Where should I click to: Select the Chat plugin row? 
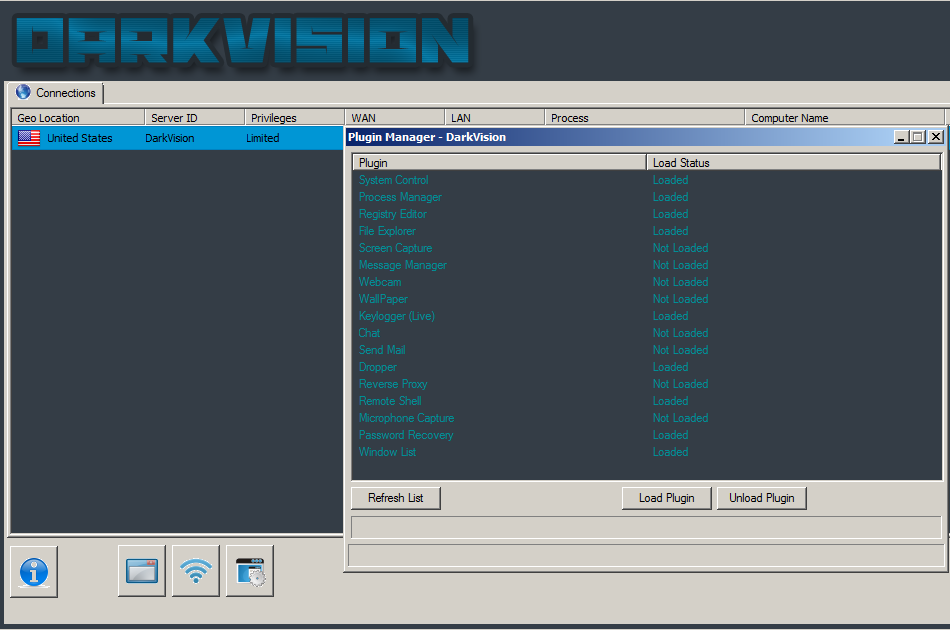coord(647,333)
